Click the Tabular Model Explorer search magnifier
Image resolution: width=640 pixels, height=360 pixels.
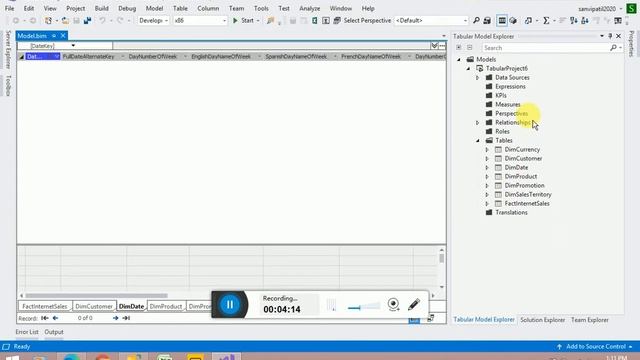click(x=613, y=48)
